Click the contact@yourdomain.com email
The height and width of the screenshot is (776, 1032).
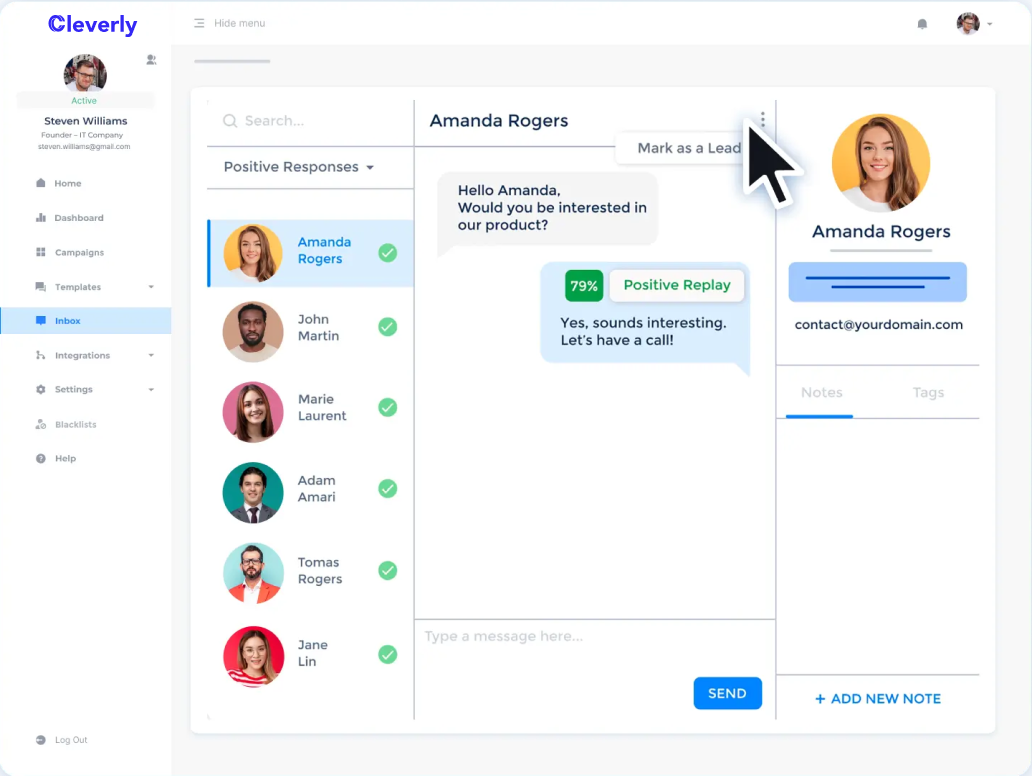click(879, 324)
